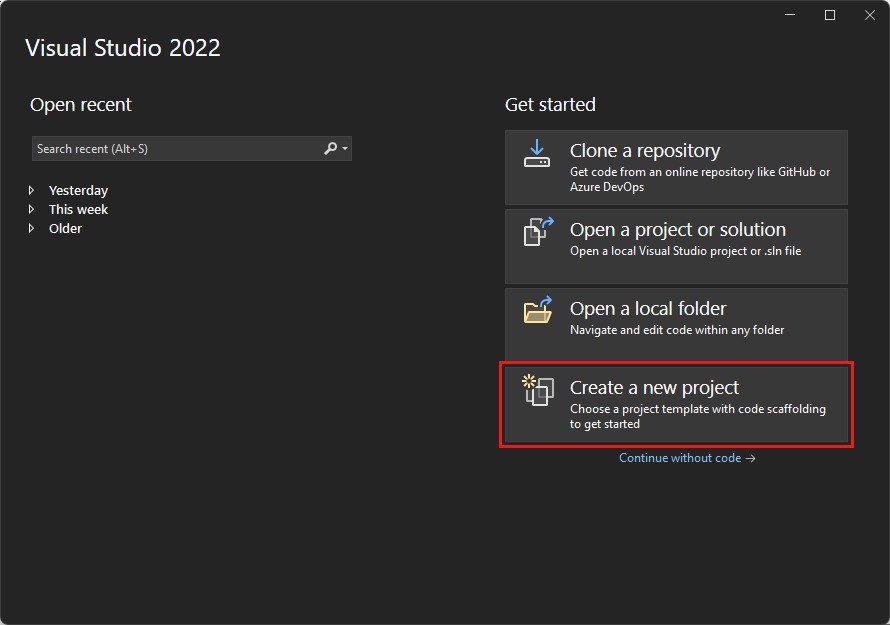Select the Older label under Open recent
The height and width of the screenshot is (625, 890).
click(x=66, y=228)
